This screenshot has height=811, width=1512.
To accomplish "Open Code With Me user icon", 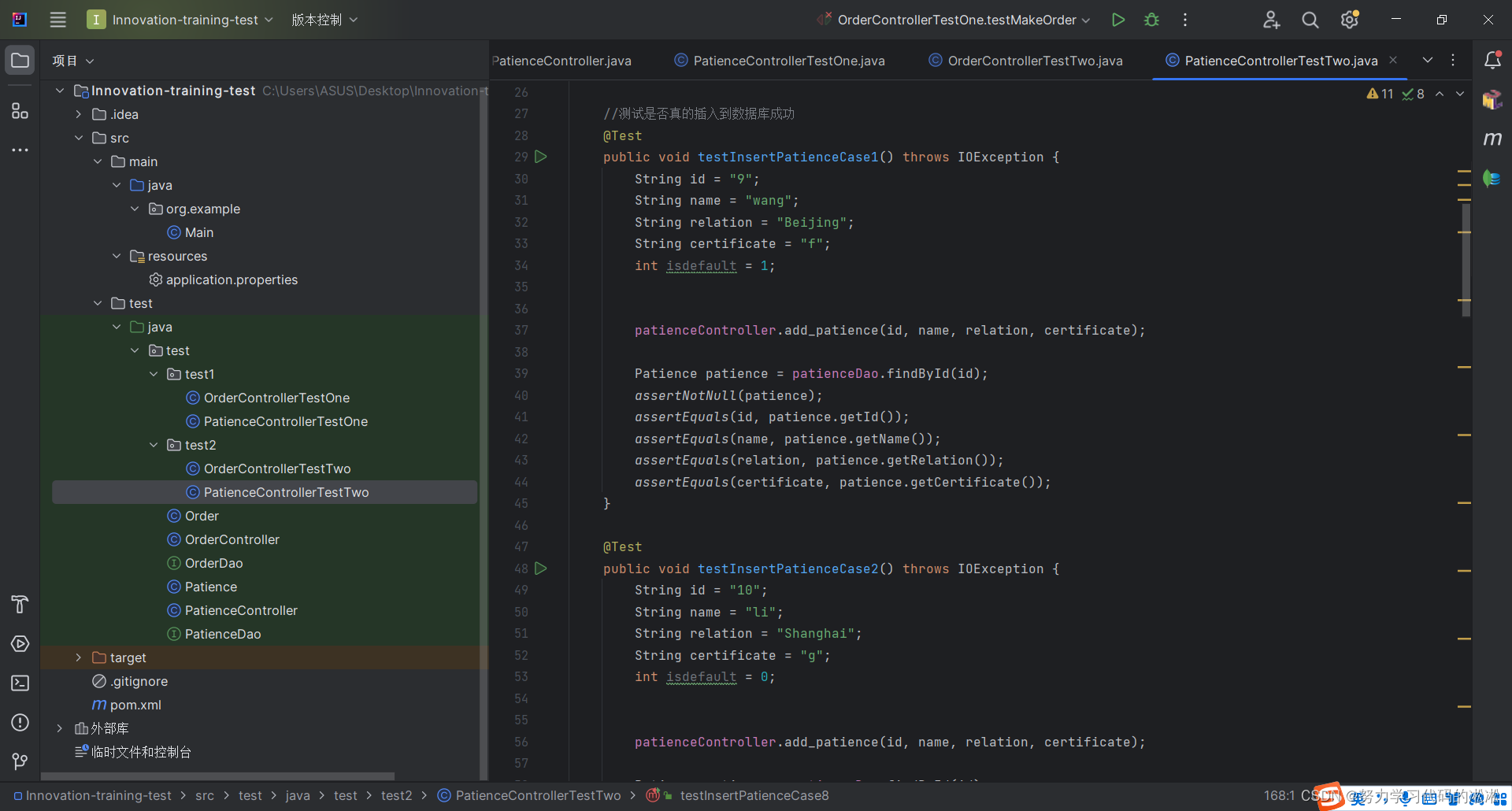I will click(x=1271, y=20).
